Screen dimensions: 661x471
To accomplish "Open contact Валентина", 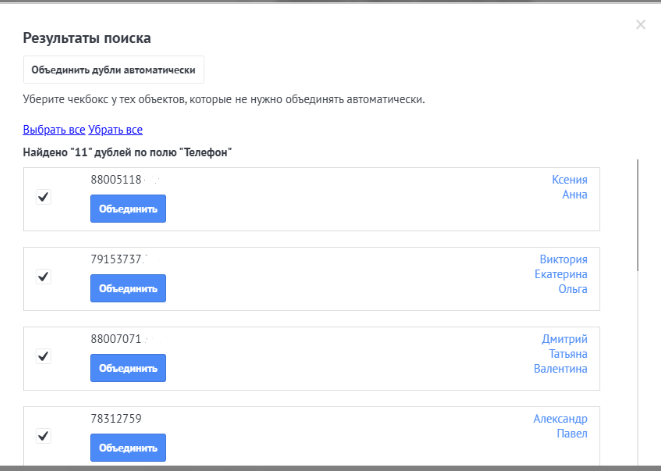I will coord(561,369).
